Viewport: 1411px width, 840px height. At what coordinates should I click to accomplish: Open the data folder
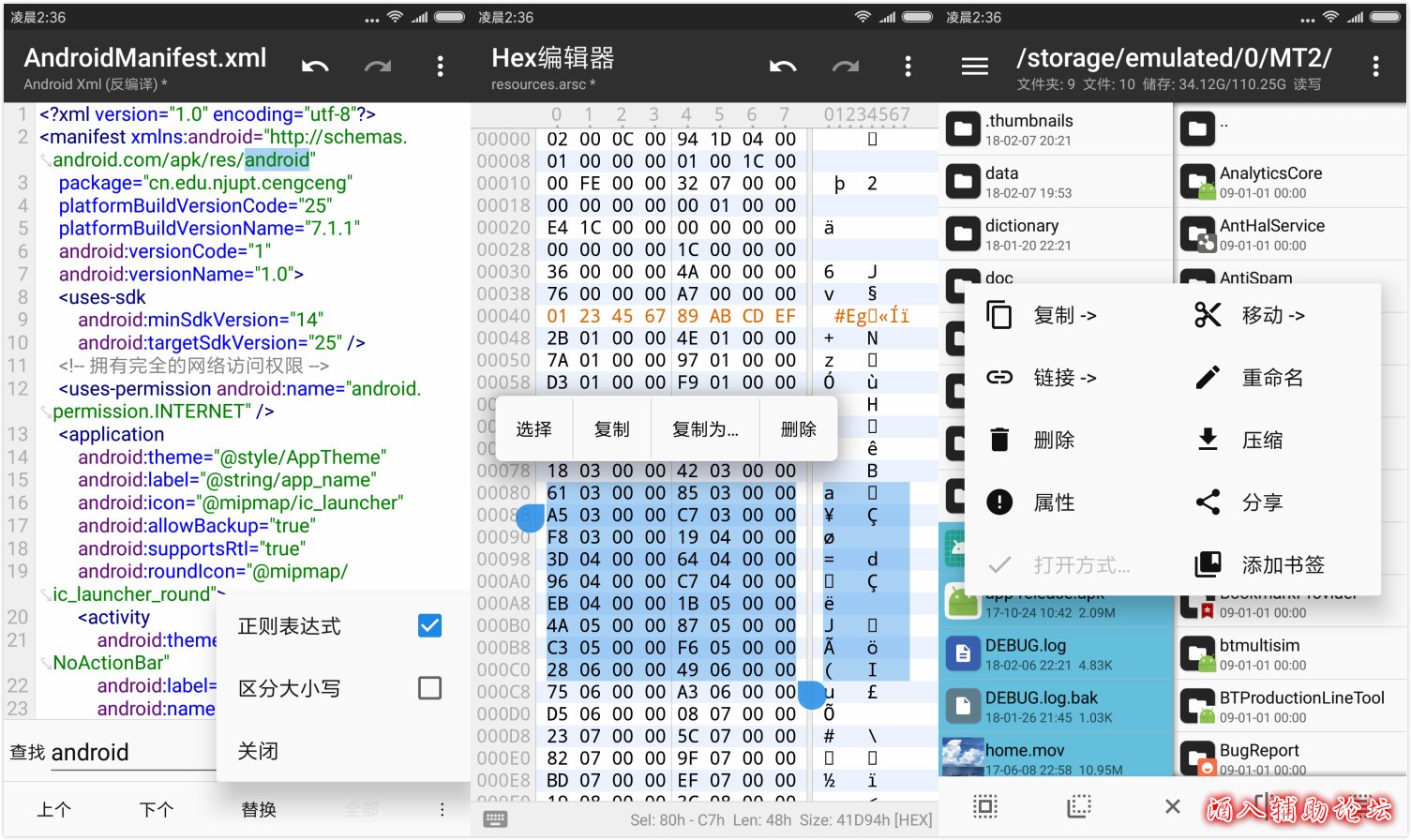point(1056,182)
